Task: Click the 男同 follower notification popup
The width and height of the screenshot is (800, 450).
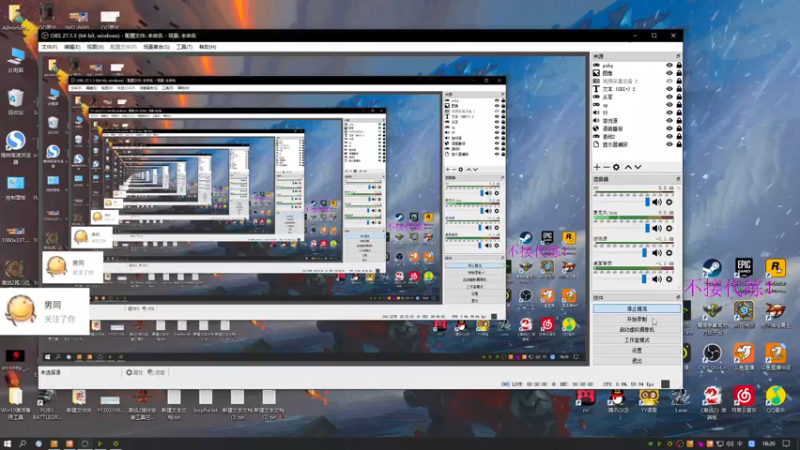Action: click(x=44, y=311)
